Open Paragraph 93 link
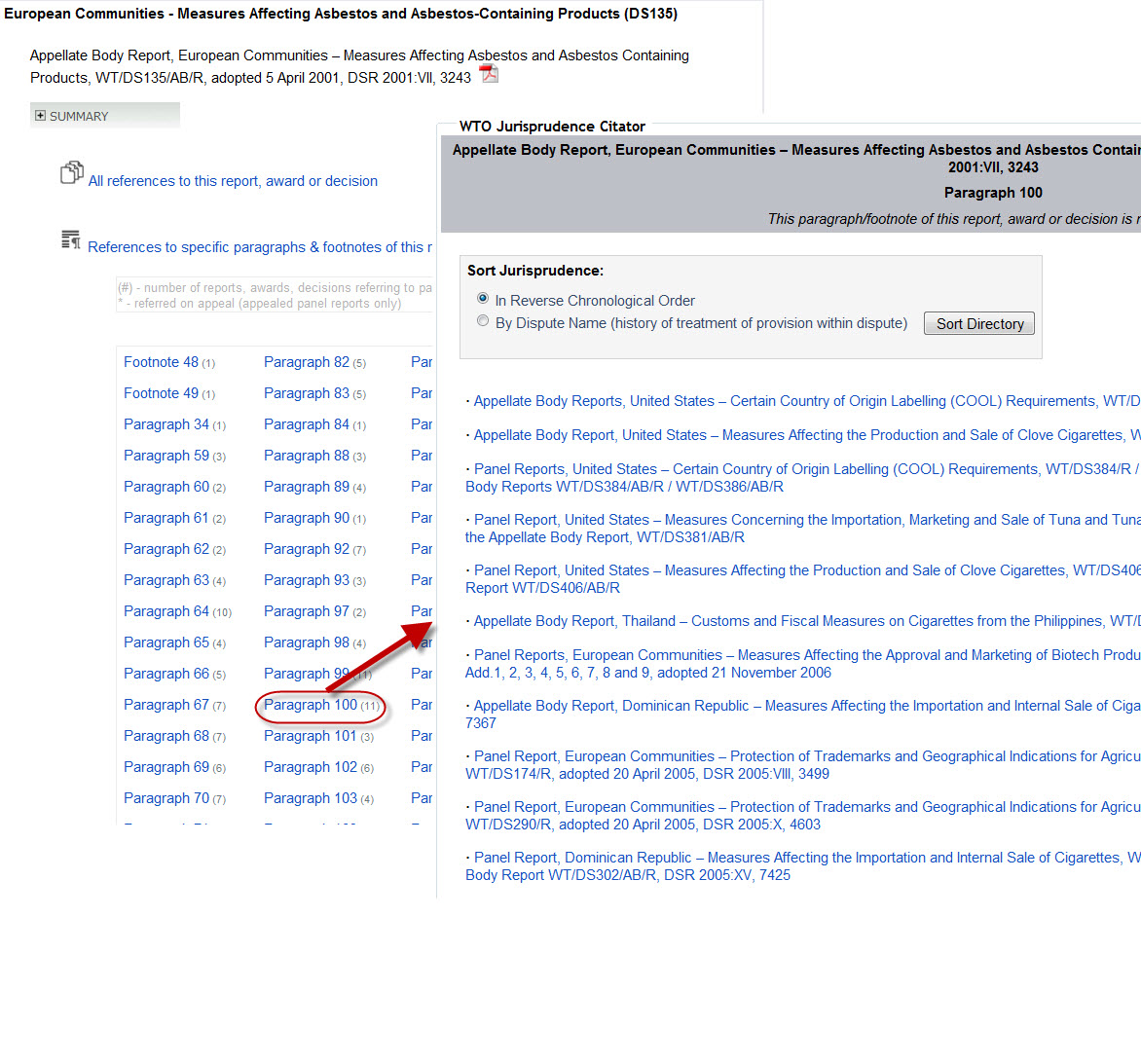 [x=307, y=581]
